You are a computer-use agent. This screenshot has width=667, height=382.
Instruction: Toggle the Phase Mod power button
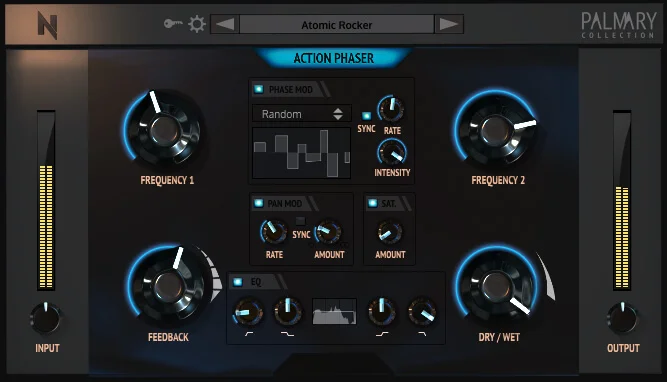tap(259, 89)
